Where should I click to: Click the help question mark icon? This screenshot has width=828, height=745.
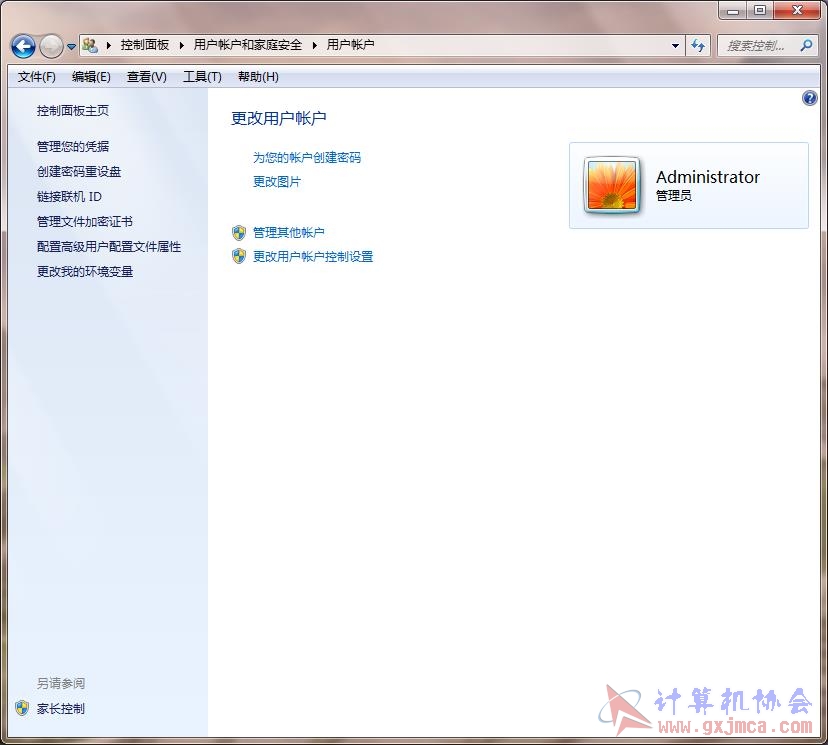[x=810, y=98]
